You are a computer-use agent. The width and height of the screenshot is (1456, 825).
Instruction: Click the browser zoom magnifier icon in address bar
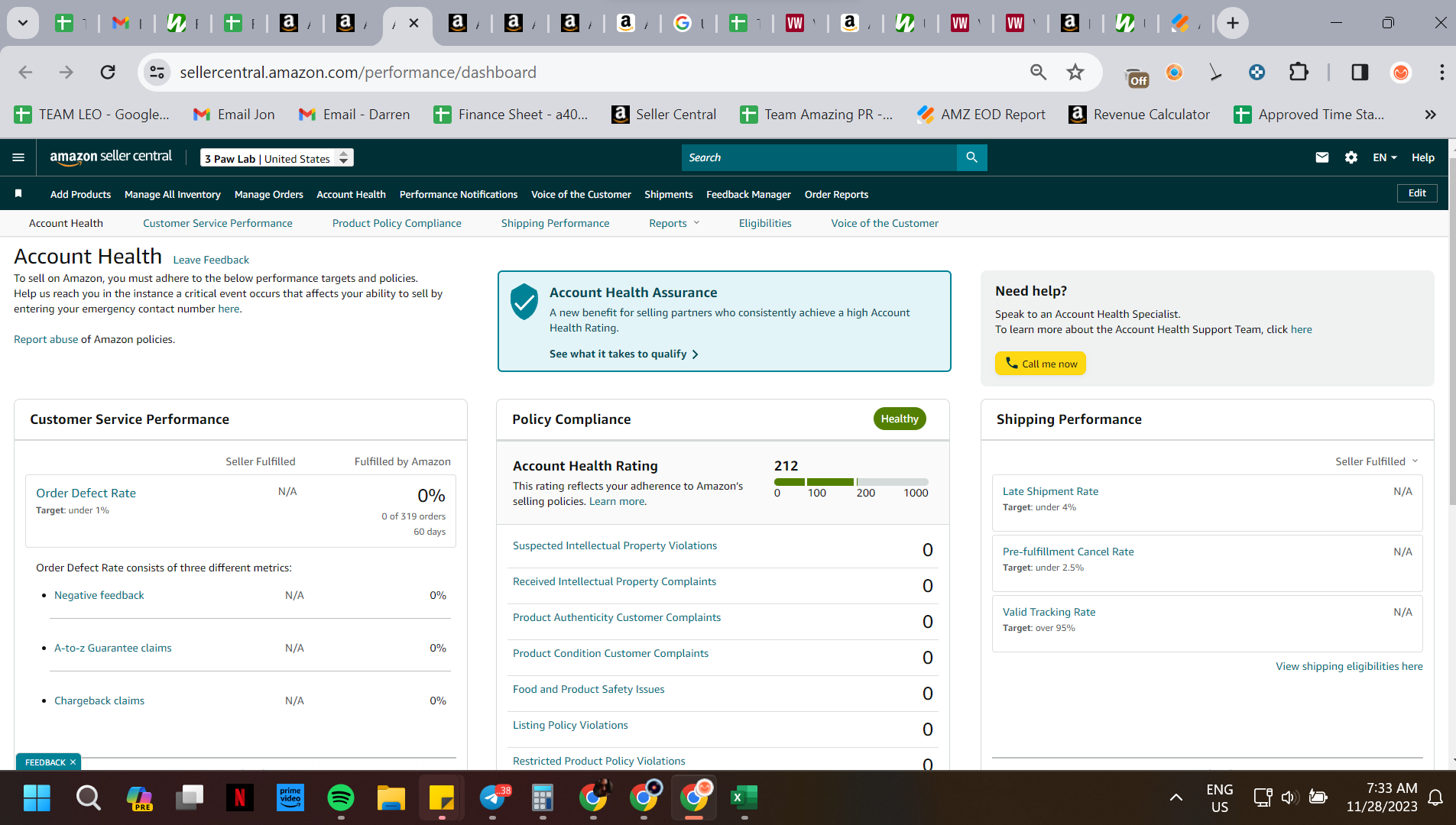point(1038,72)
